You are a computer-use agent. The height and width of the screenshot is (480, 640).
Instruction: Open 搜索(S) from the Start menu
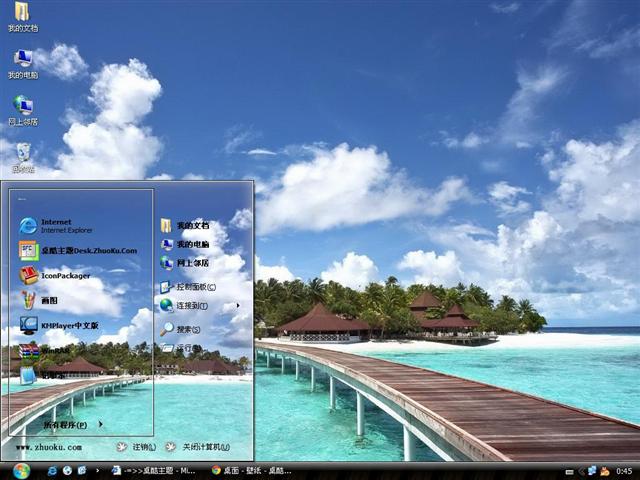[187, 329]
